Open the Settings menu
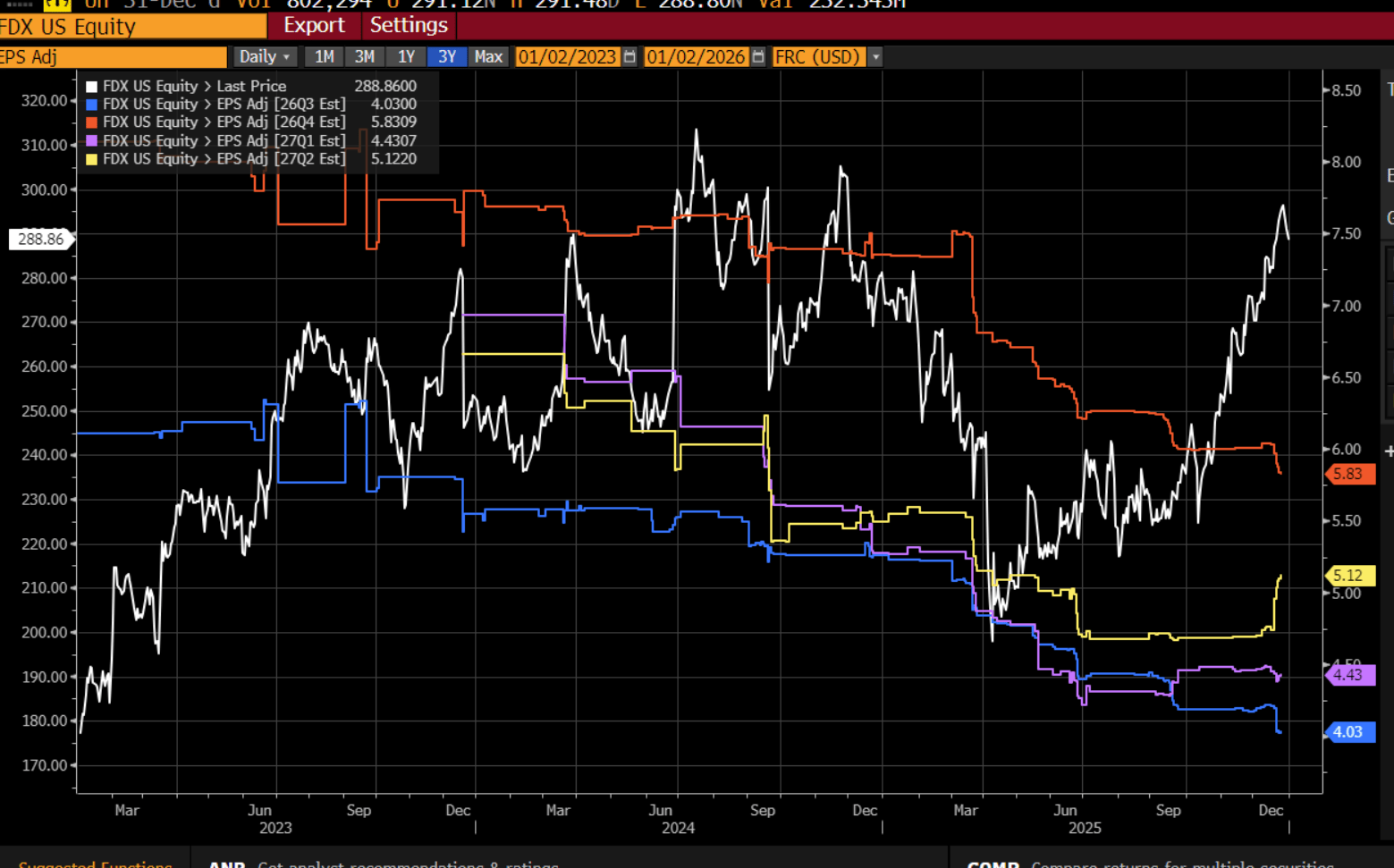 tap(409, 26)
